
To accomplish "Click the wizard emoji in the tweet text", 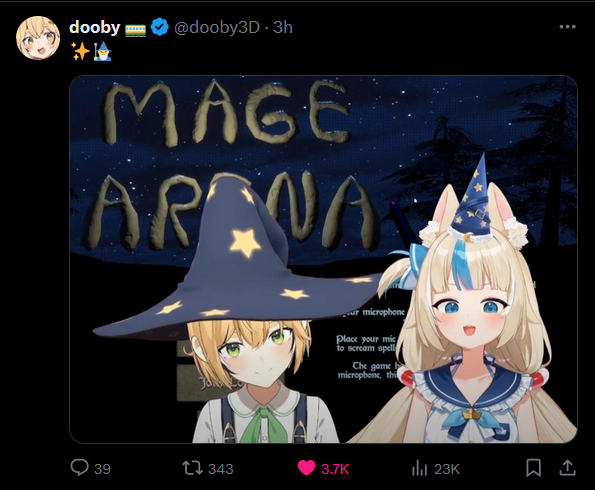I will pyautogui.click(x=102, y=51).
